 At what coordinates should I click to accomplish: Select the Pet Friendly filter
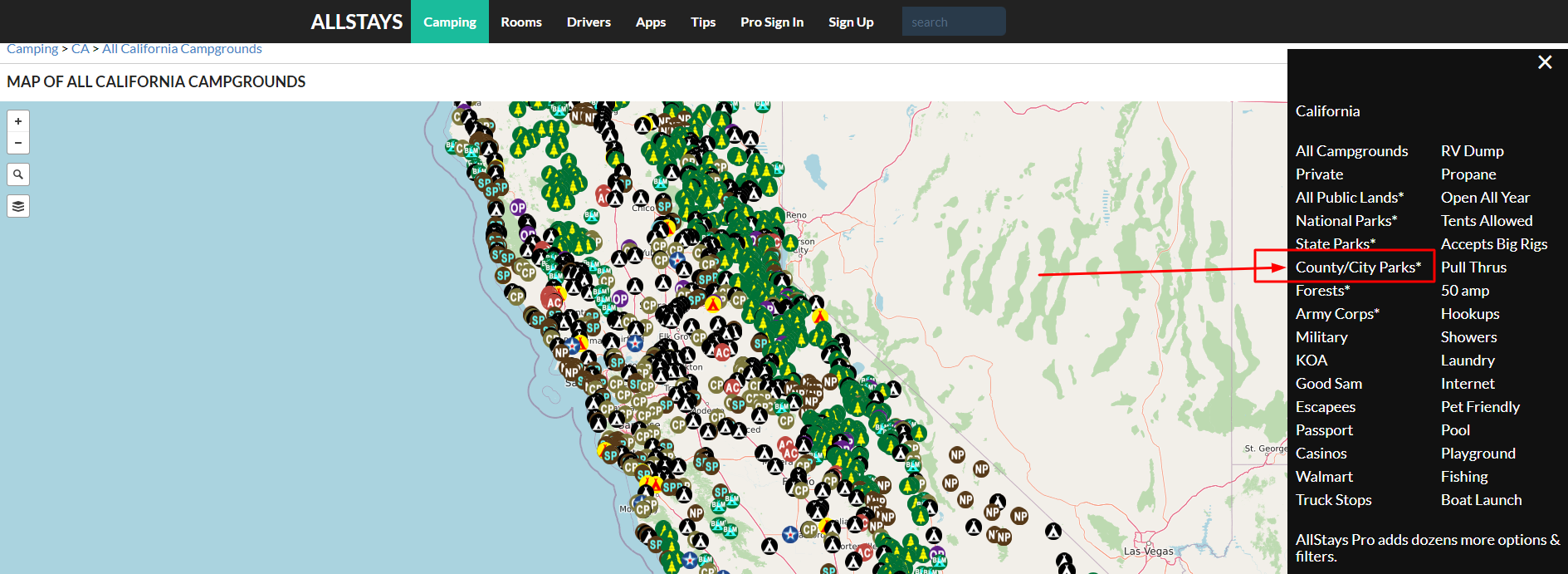pyautogui.click(x=1480, y=407)
